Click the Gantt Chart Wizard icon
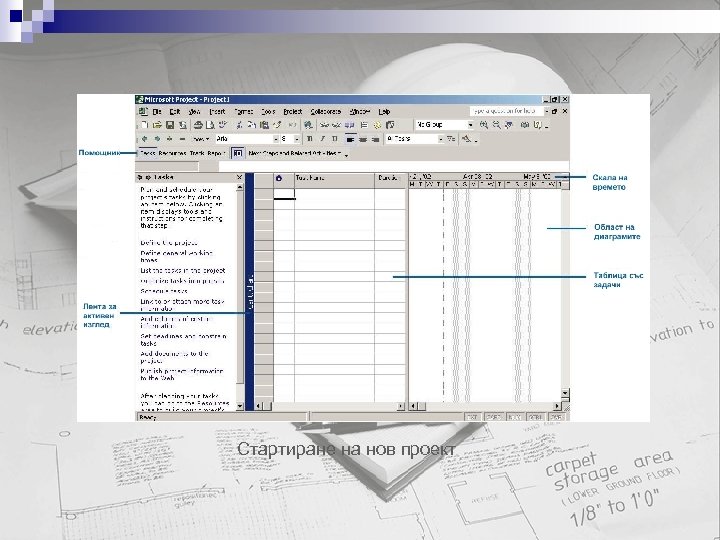The width and height of the screenshot is (720, 540). point(466,139)
